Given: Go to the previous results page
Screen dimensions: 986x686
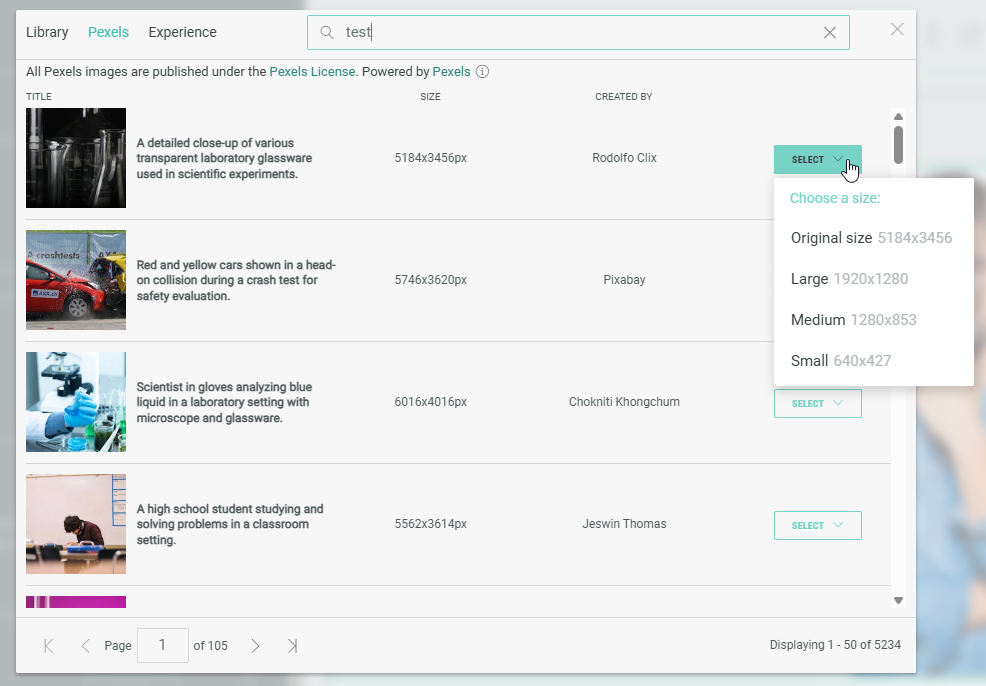Looking at the screenshot, I should pyautogui.click(x=85, y=646).
